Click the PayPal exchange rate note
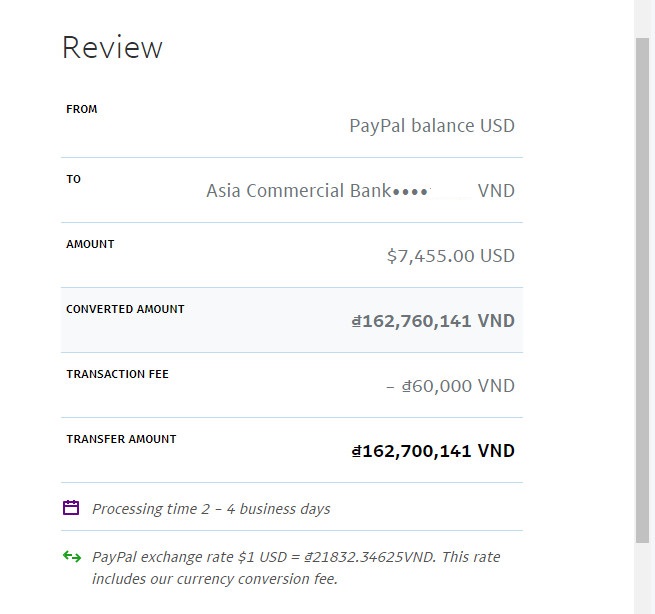The width and height of the screenshot is (655, 614). [x=295, y=567]
